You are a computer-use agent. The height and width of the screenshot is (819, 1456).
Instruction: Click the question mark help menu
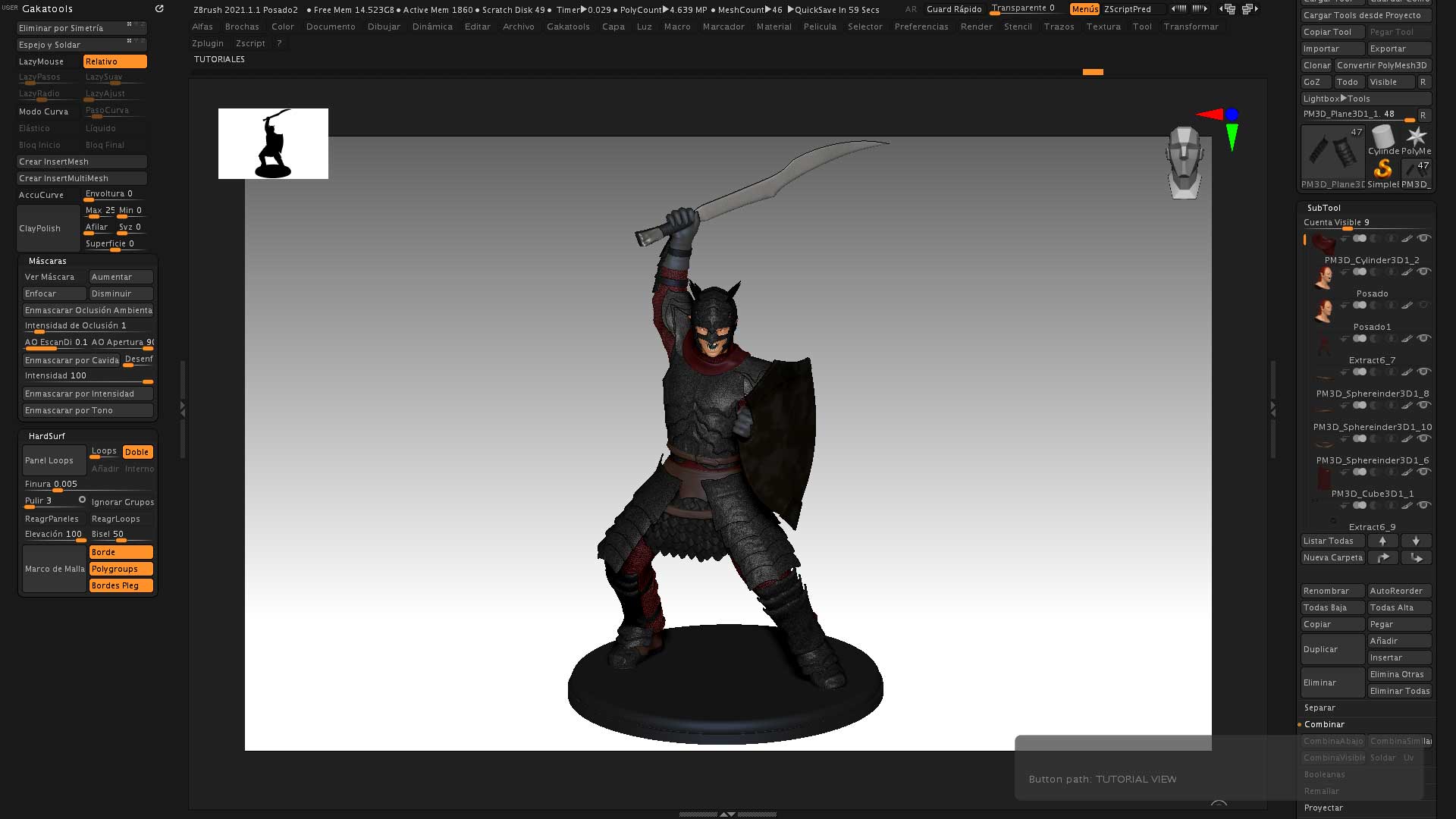click(x=279, y=43)
